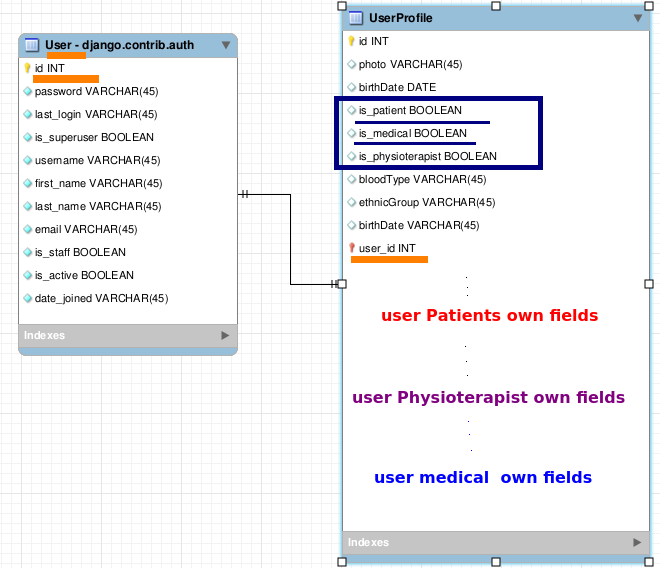Click relationship line between User and UserProfile
Image resolution: width=660 pixels, height=568 pixels.
(x=290, y=239)
